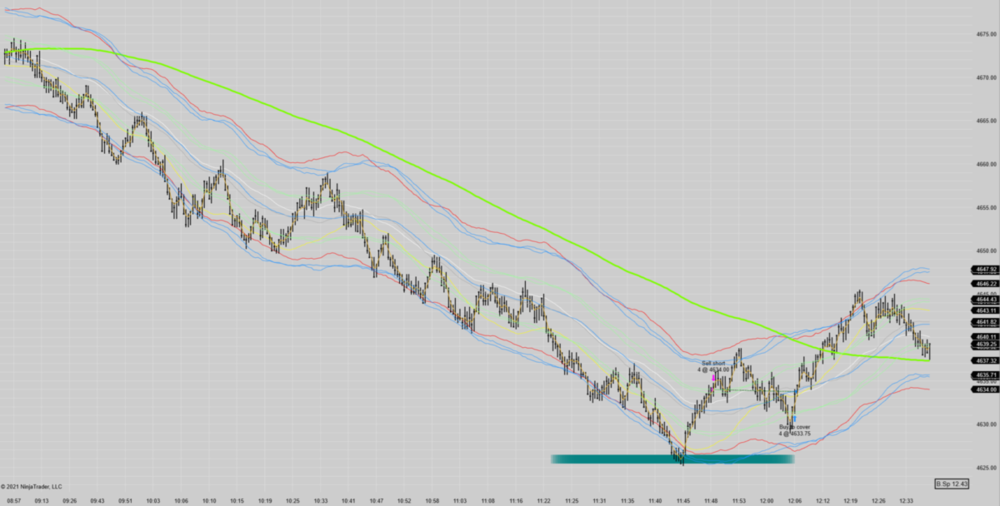Click the teal support zone rectangle
The image size is (1000, 506).
point(672,459)
